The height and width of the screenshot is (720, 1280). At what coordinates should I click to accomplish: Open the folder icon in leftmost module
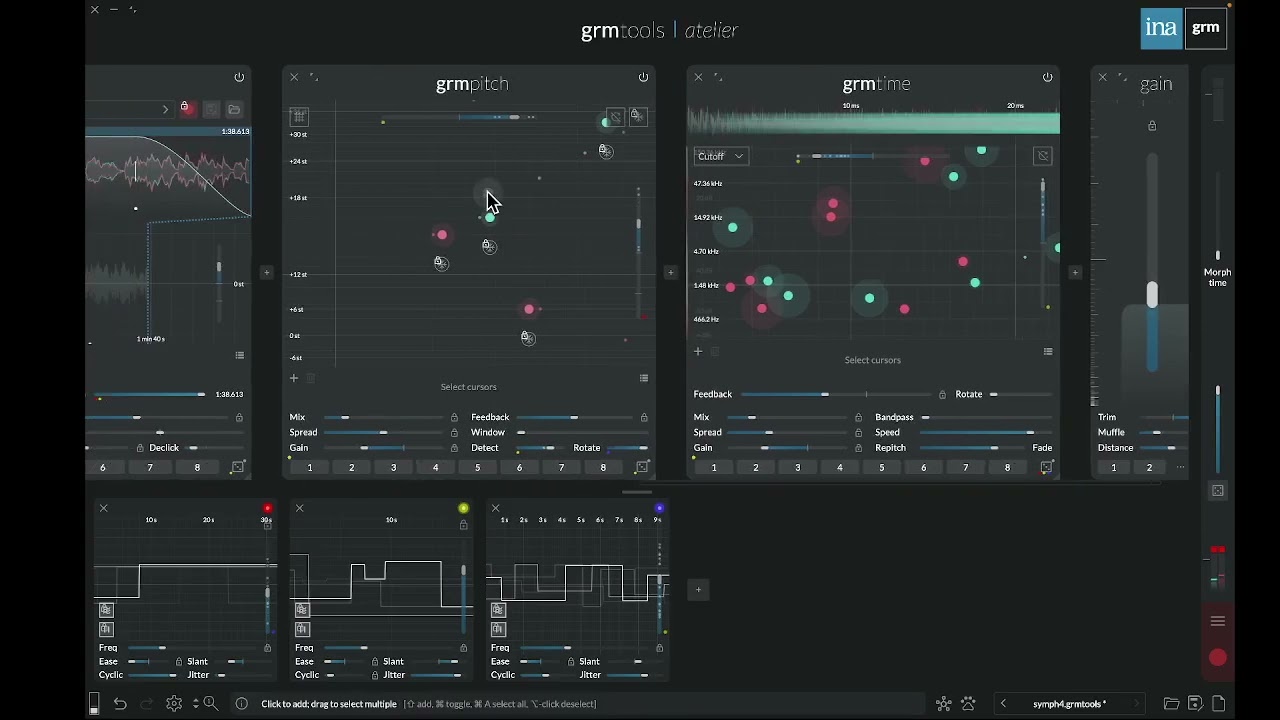(234, 109)
